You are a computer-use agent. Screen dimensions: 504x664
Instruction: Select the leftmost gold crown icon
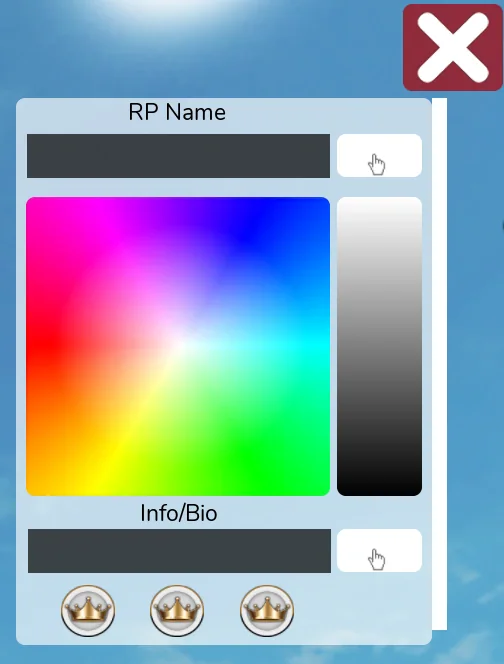[x=88, y=611]
